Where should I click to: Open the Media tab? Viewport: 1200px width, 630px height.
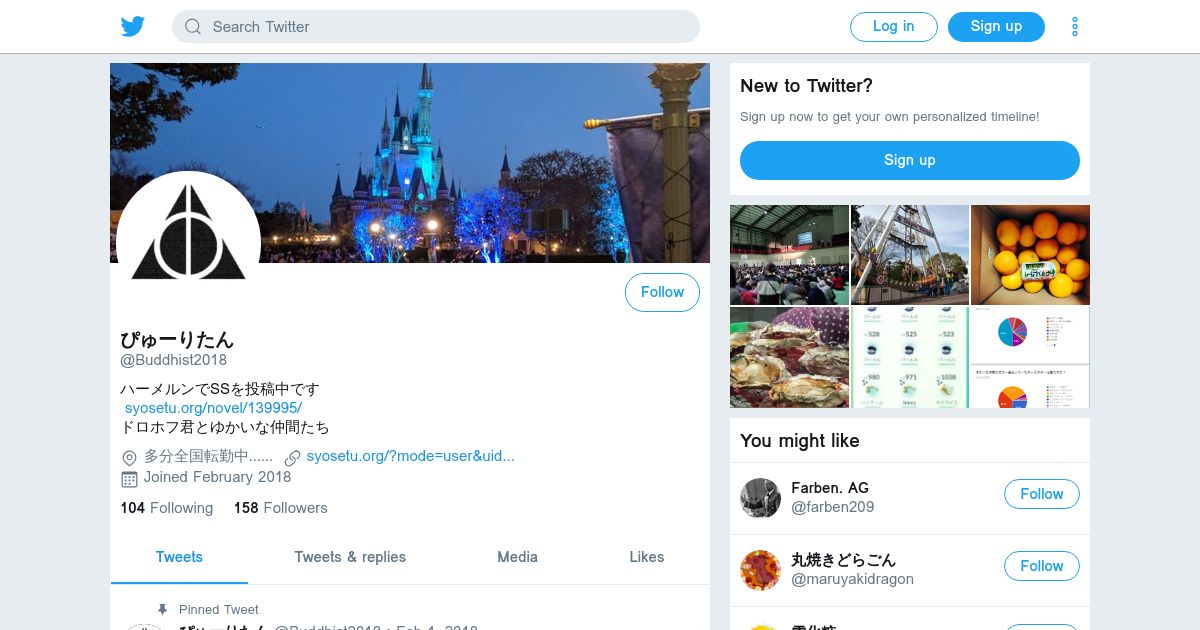pyautogui.click(x=517, y=557)
